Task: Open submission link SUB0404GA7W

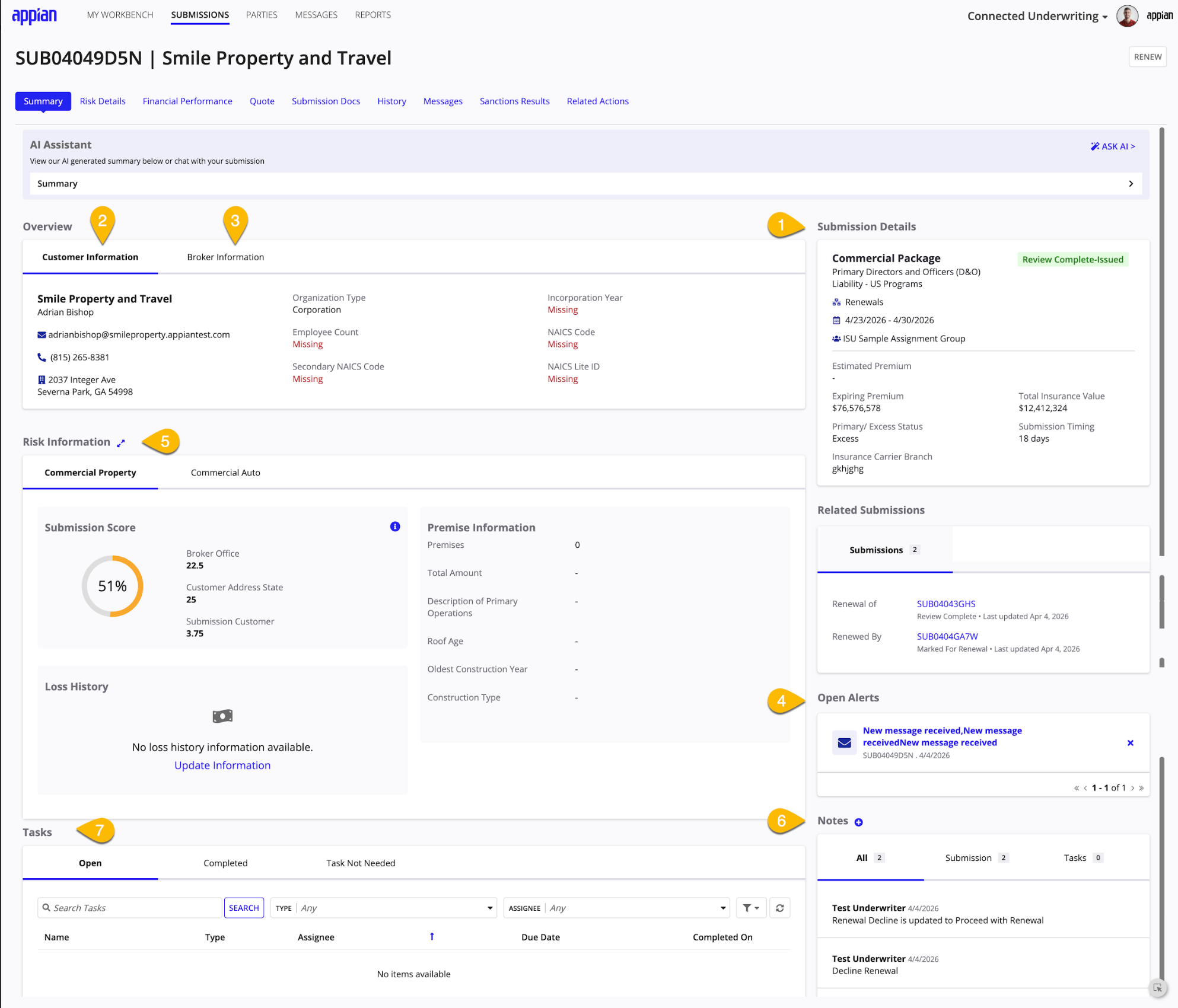Action: click(x=947, y=637)
